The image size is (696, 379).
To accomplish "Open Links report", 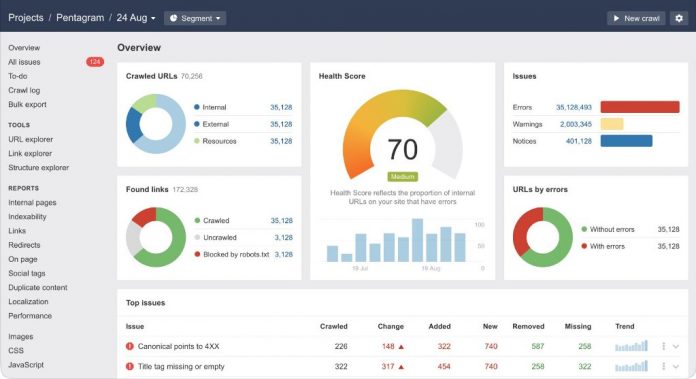I will tap(17, 231).
